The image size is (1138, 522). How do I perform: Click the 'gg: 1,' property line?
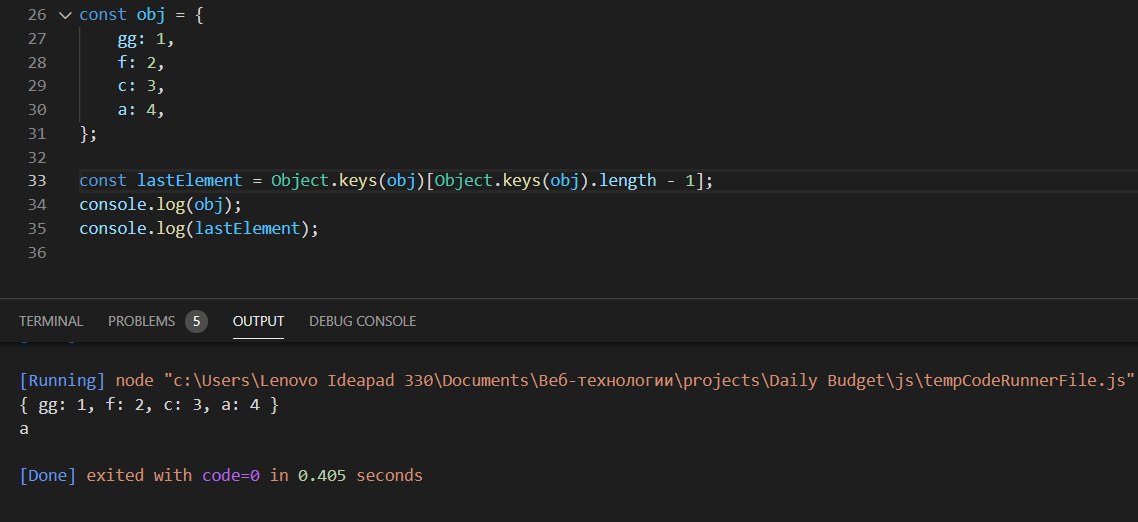146,40
